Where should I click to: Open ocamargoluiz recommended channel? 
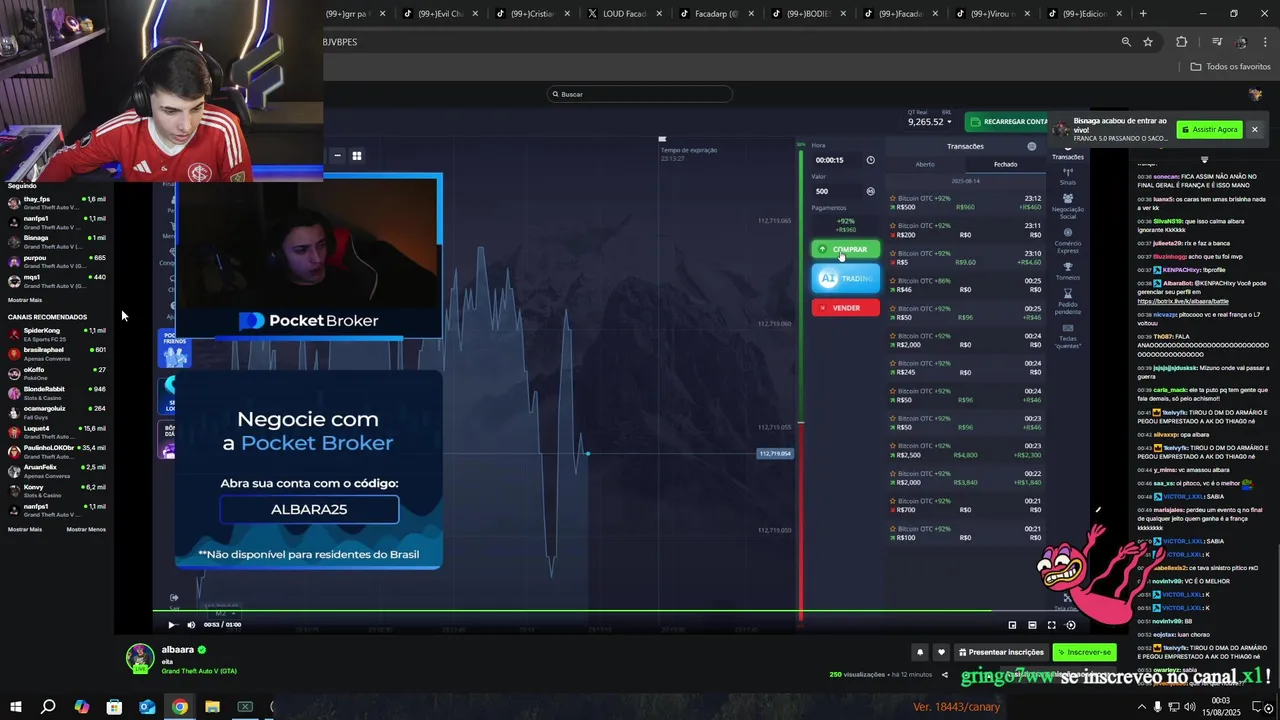click(x=57, y=412)
